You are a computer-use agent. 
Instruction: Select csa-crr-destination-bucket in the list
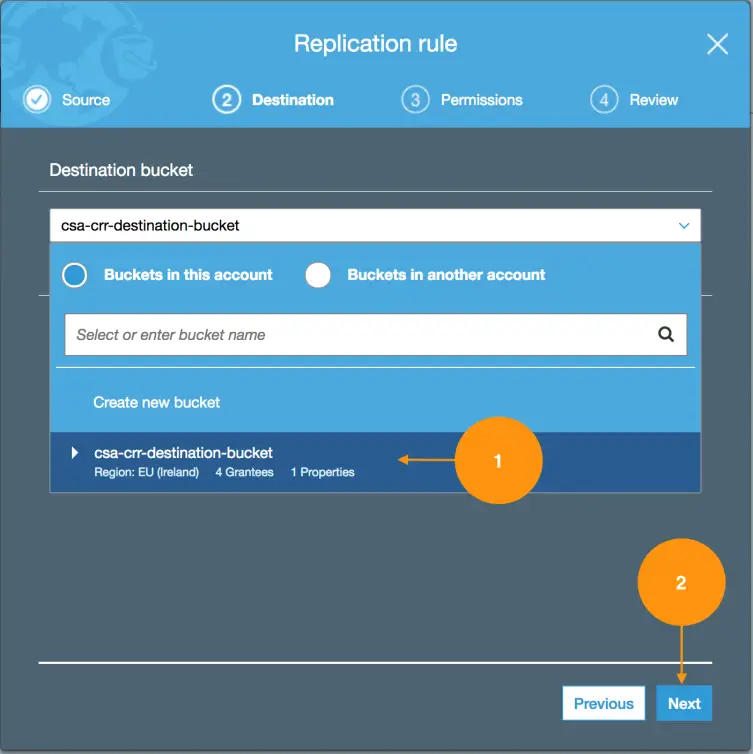(375, 462)
